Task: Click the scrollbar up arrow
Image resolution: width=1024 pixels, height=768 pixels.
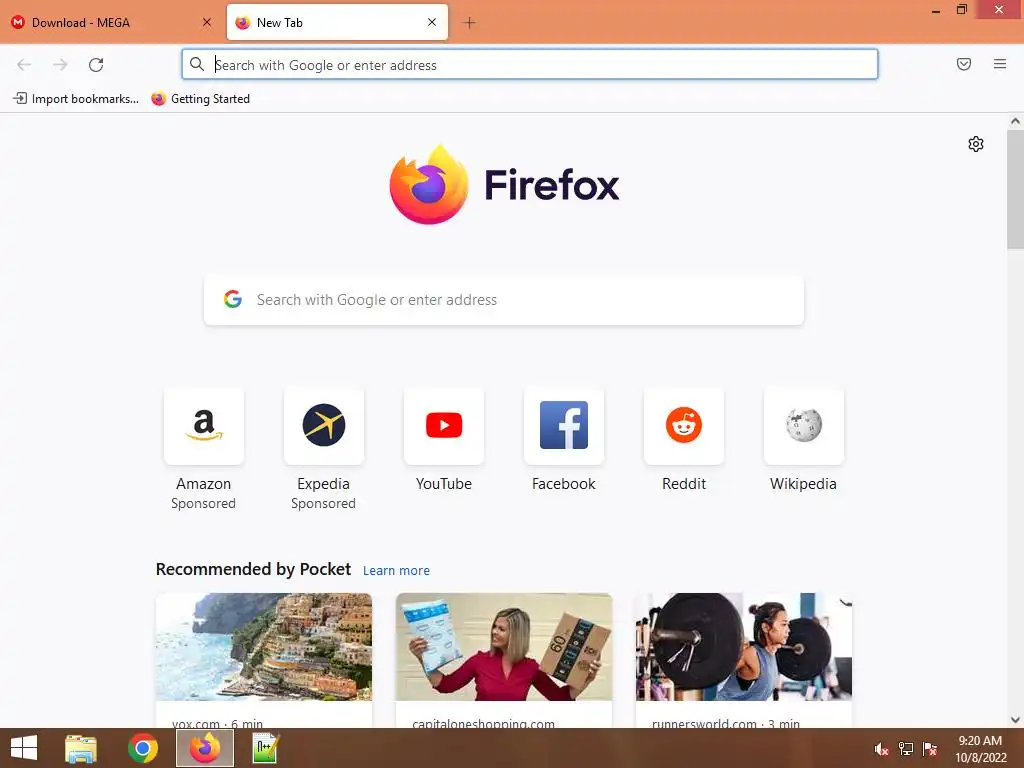Action: coord(1015,121)
